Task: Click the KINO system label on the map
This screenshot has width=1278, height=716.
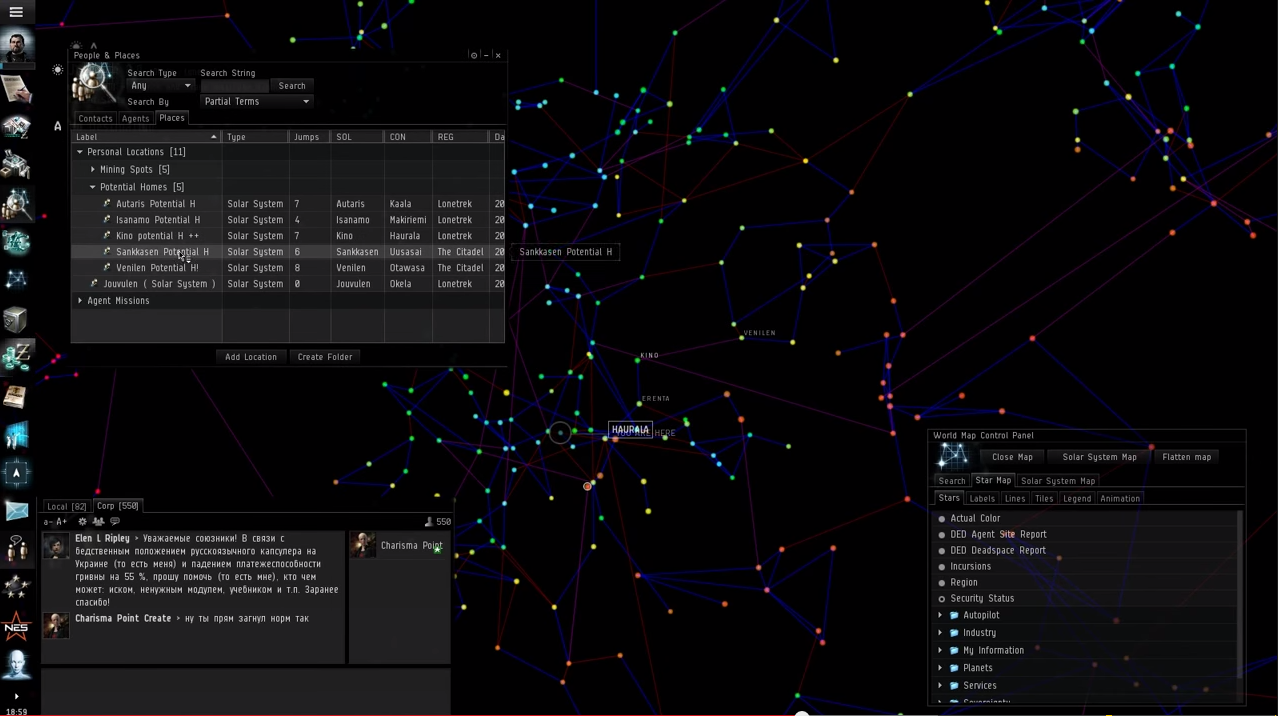Action: (x=650, y=355)
